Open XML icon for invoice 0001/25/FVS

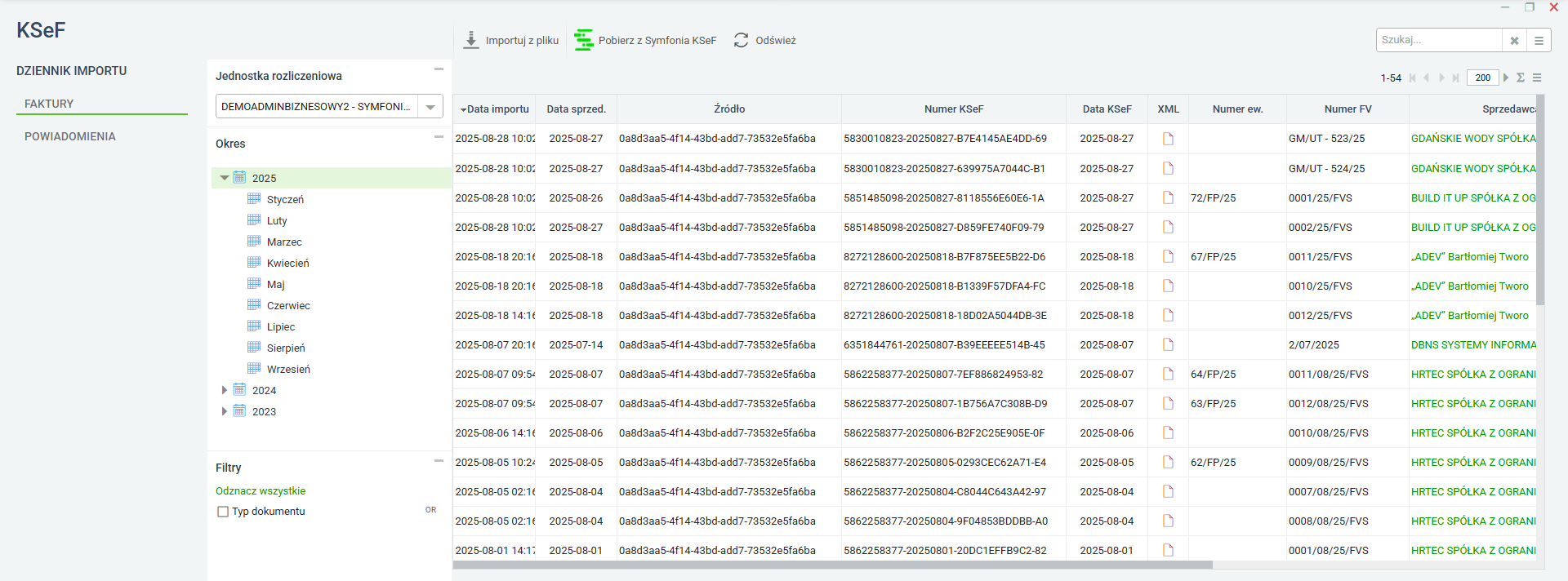click(1168, 197)
